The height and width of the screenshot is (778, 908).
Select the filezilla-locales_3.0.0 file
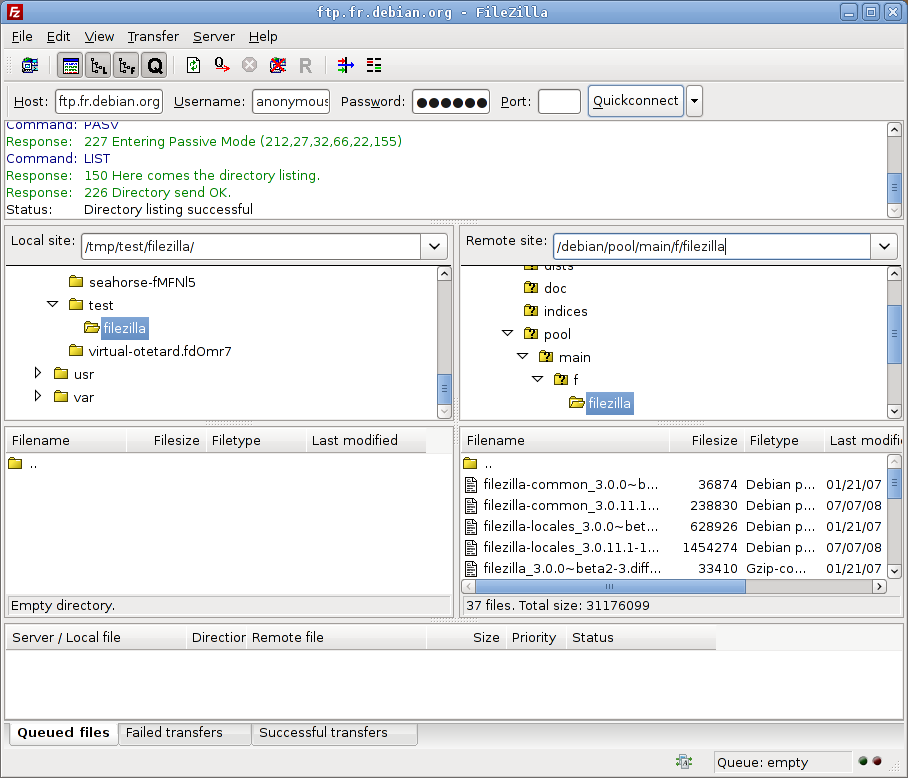[561, 526]
